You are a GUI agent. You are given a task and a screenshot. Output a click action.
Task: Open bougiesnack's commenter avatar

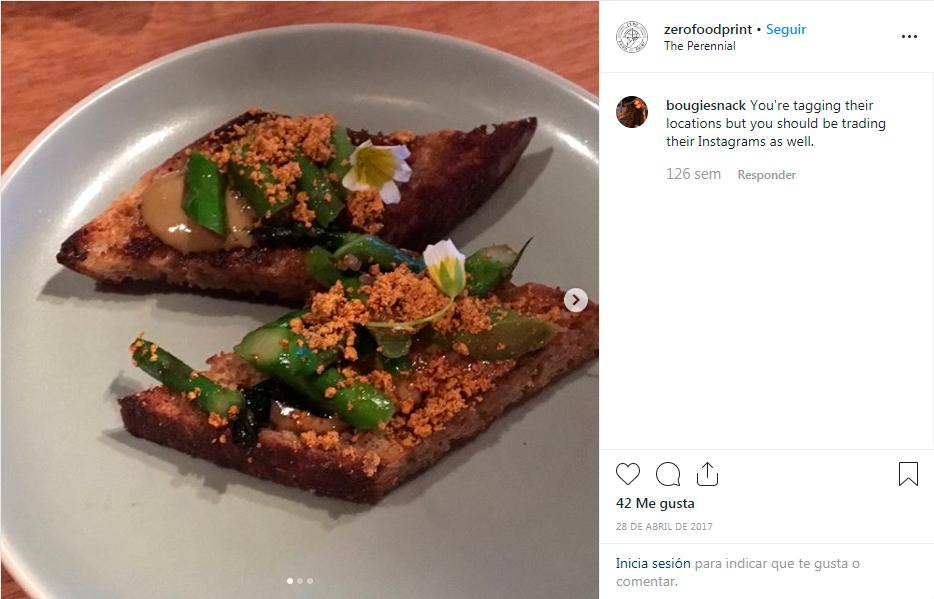[x=632, y=112]
